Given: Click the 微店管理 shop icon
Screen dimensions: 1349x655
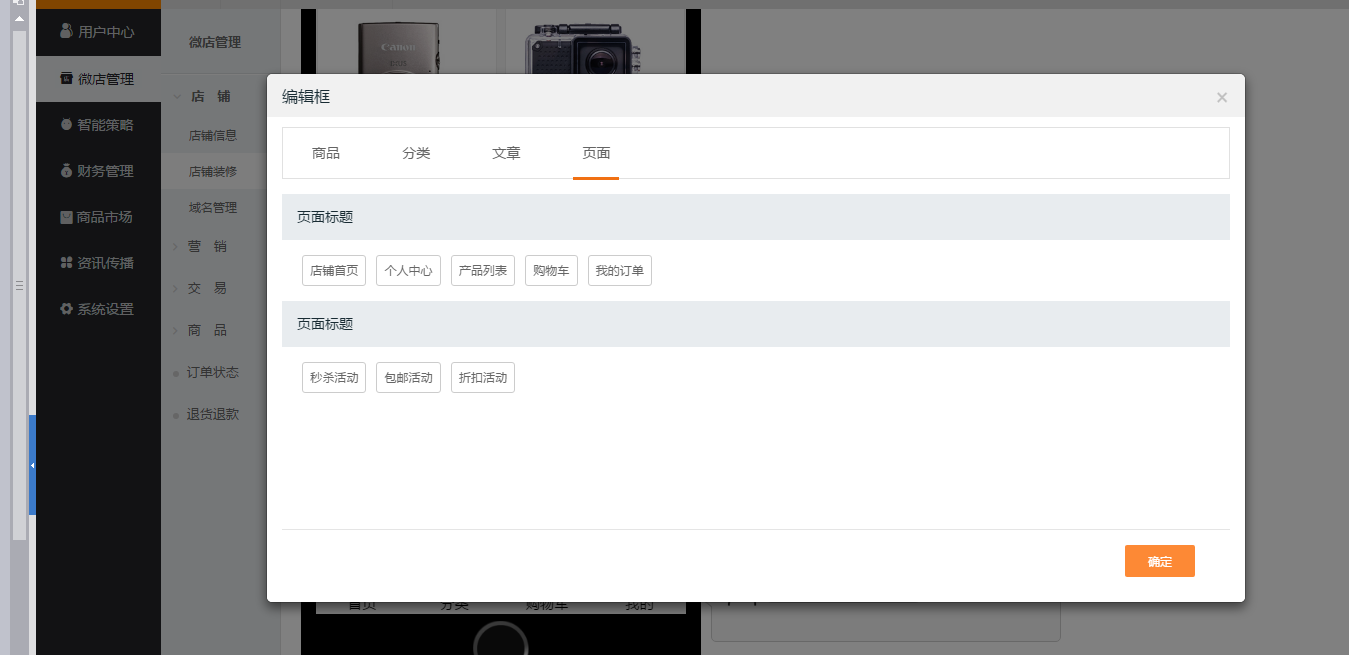Looking at the screenshot, I should pos(67,79).
